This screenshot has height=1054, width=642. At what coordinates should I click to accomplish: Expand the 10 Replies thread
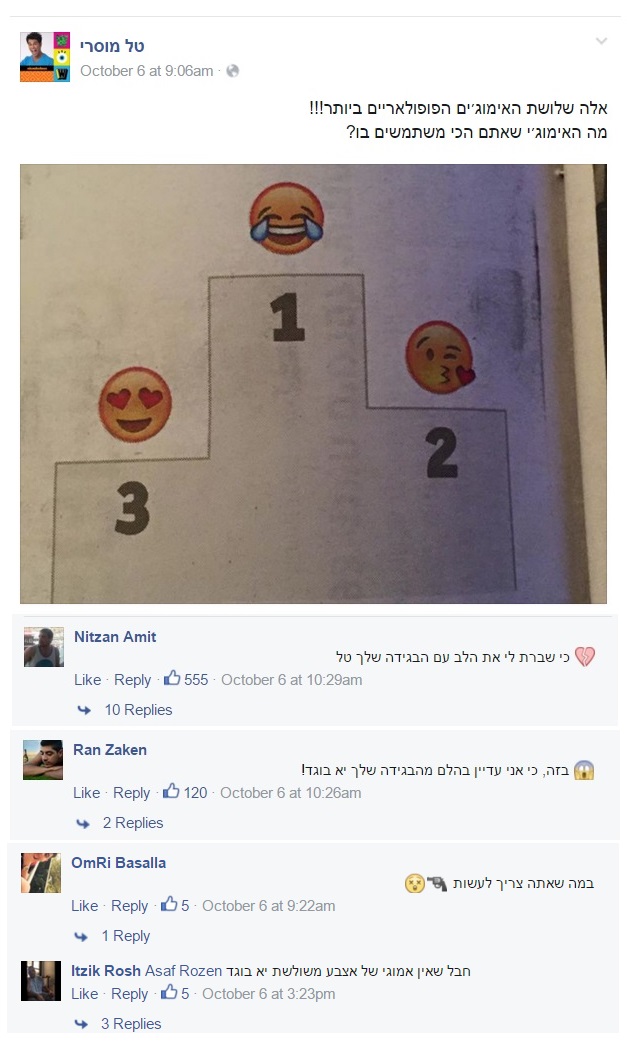[138, 710]
